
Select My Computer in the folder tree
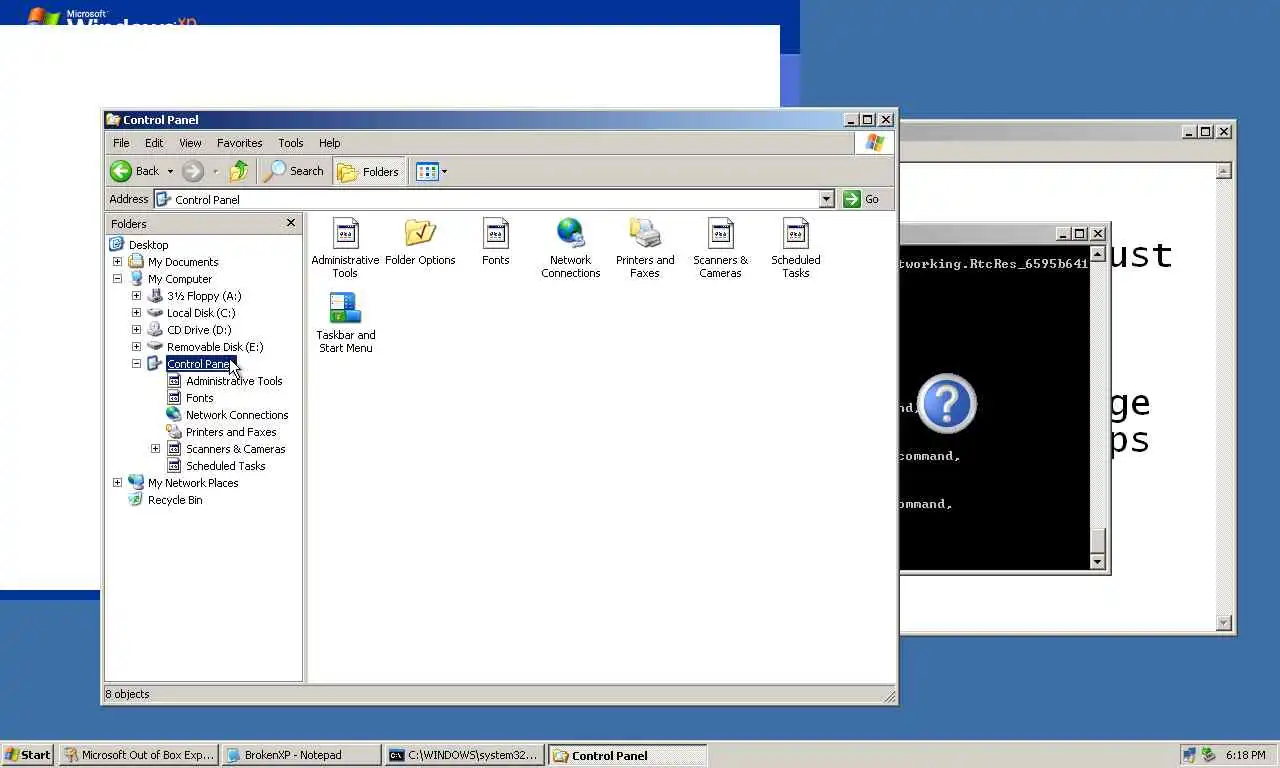180,279
